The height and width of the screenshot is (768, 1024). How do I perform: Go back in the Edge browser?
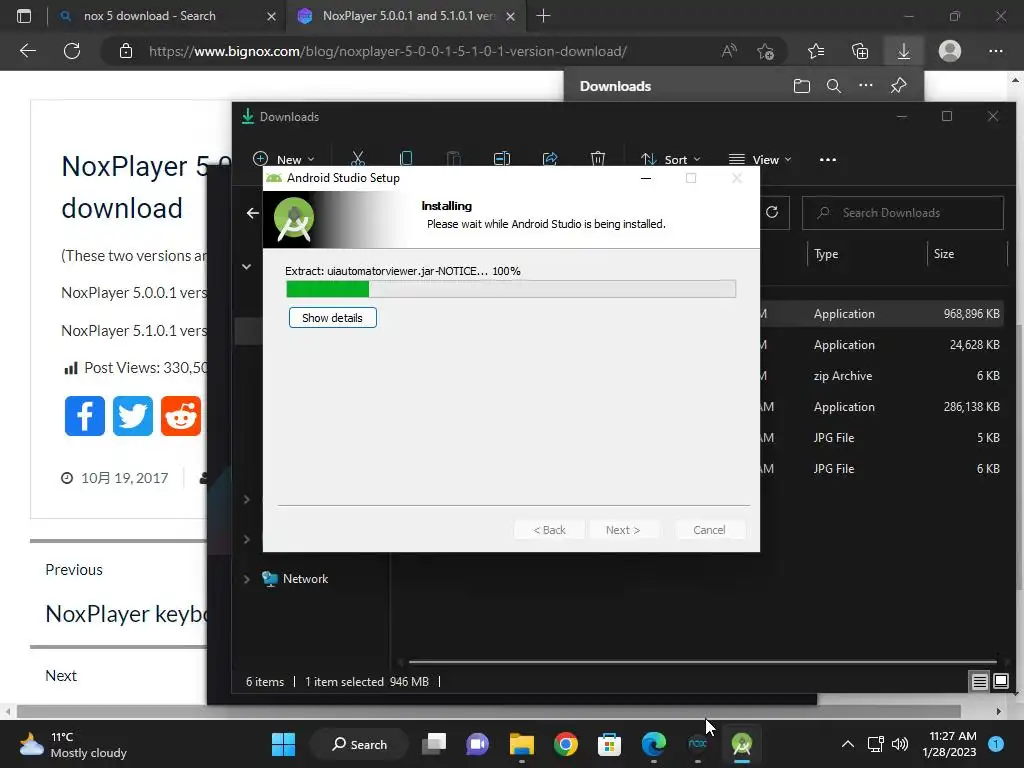[x=28, y=51]
